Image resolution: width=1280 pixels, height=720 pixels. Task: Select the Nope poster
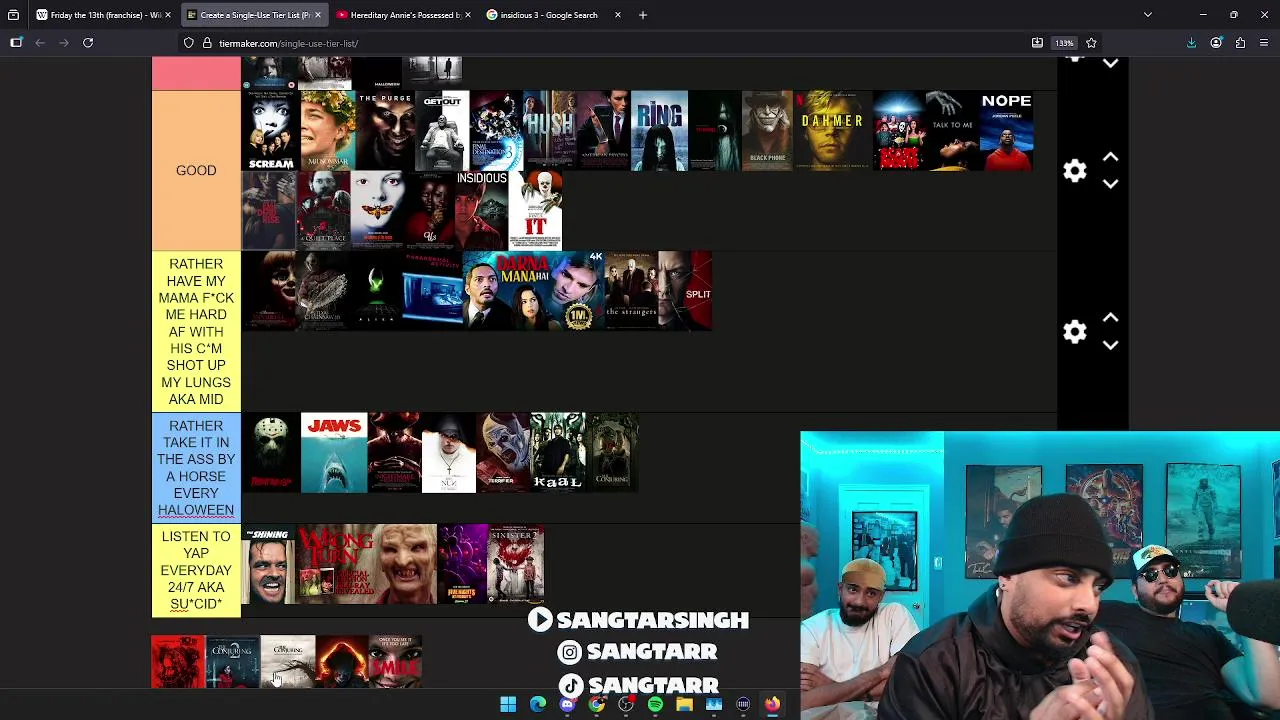[1006, 131]
